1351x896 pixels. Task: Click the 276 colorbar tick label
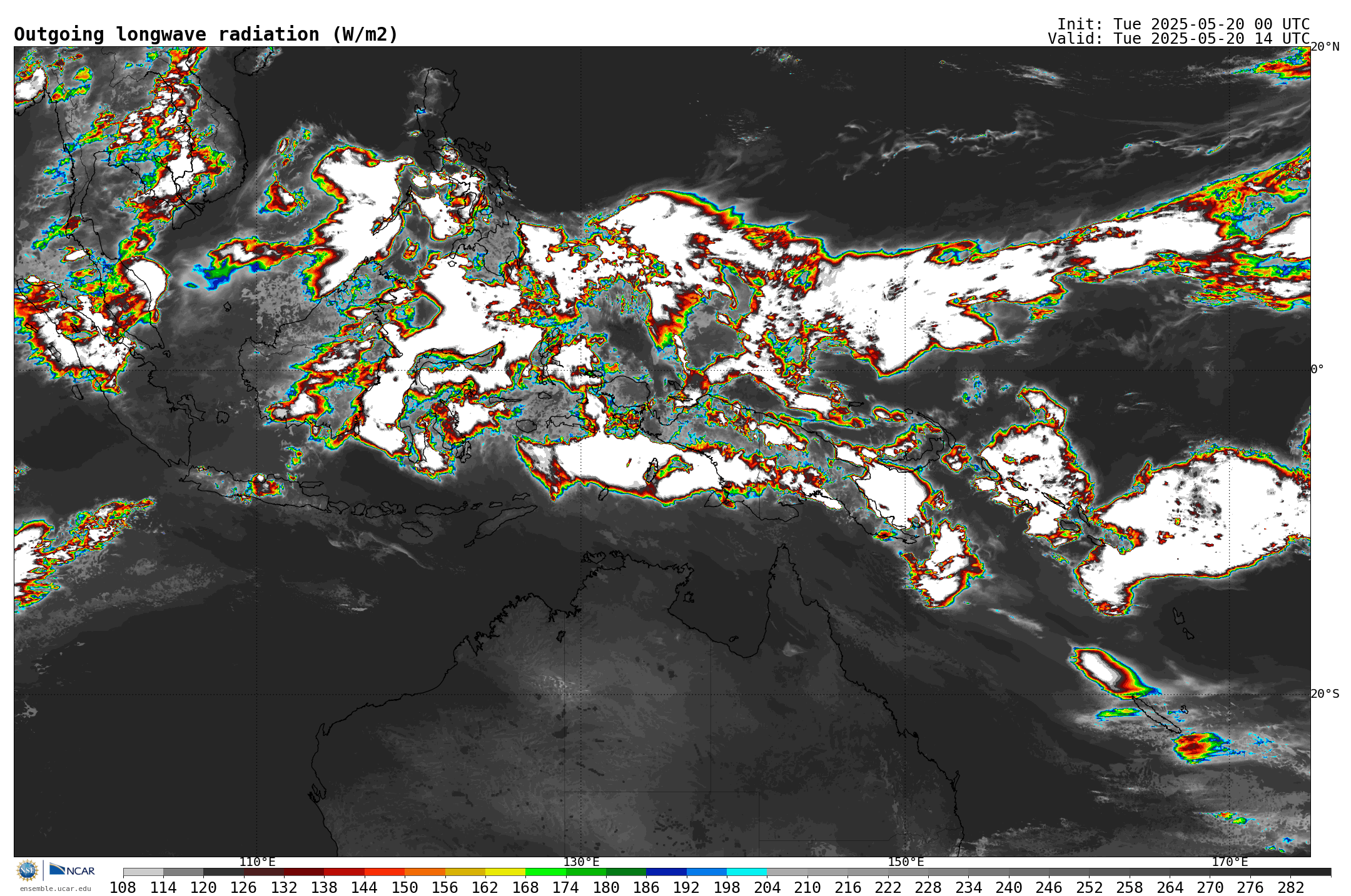coord(1250,888)
